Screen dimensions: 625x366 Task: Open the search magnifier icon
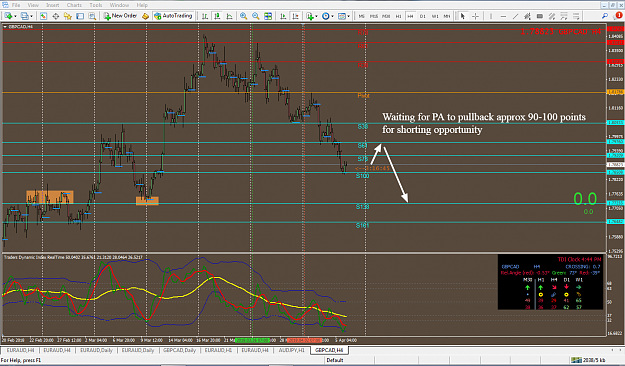(x=605, y=16)
